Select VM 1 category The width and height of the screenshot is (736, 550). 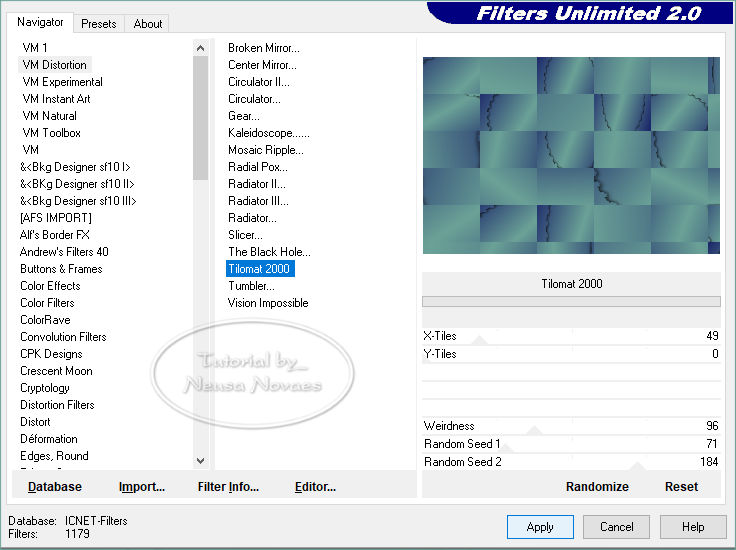click(35, 47)
